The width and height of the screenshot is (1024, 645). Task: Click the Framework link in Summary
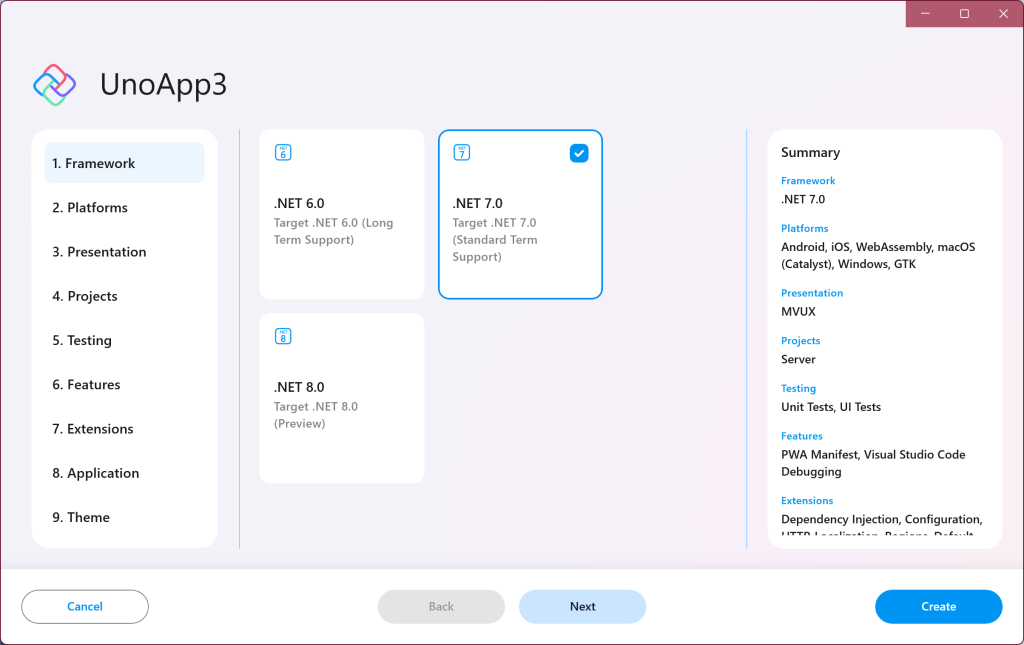(808, 181)
